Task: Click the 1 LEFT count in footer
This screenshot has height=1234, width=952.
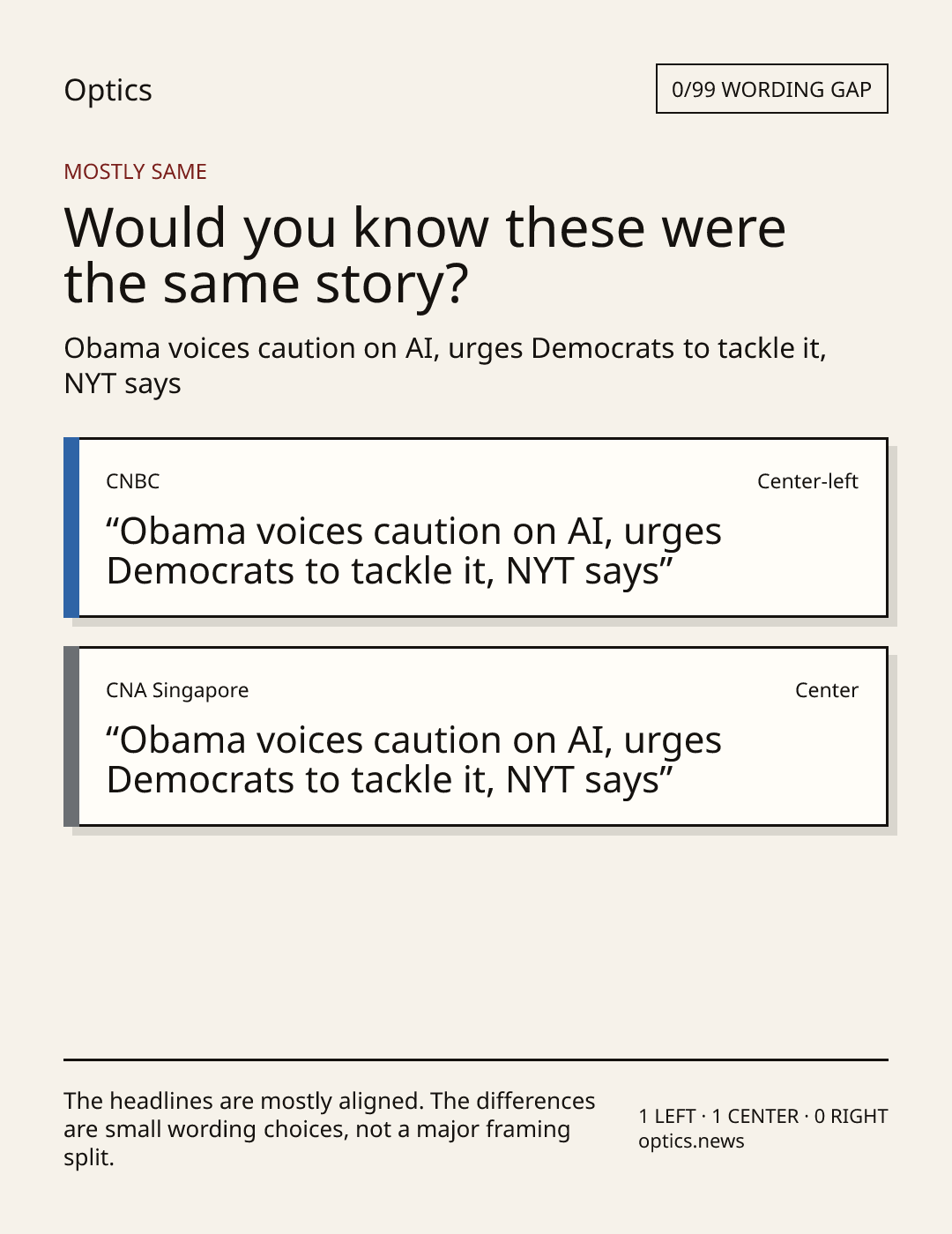Action: (667, 1117)
